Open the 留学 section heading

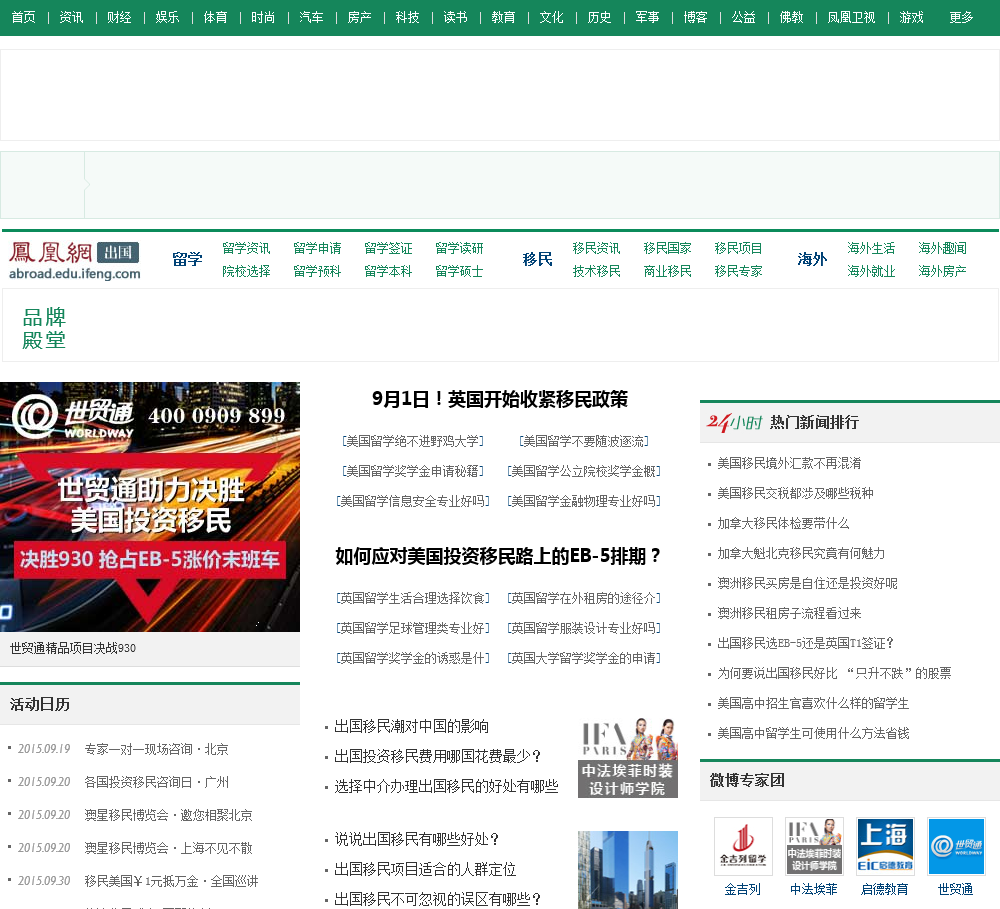click(x=187, y=259)
